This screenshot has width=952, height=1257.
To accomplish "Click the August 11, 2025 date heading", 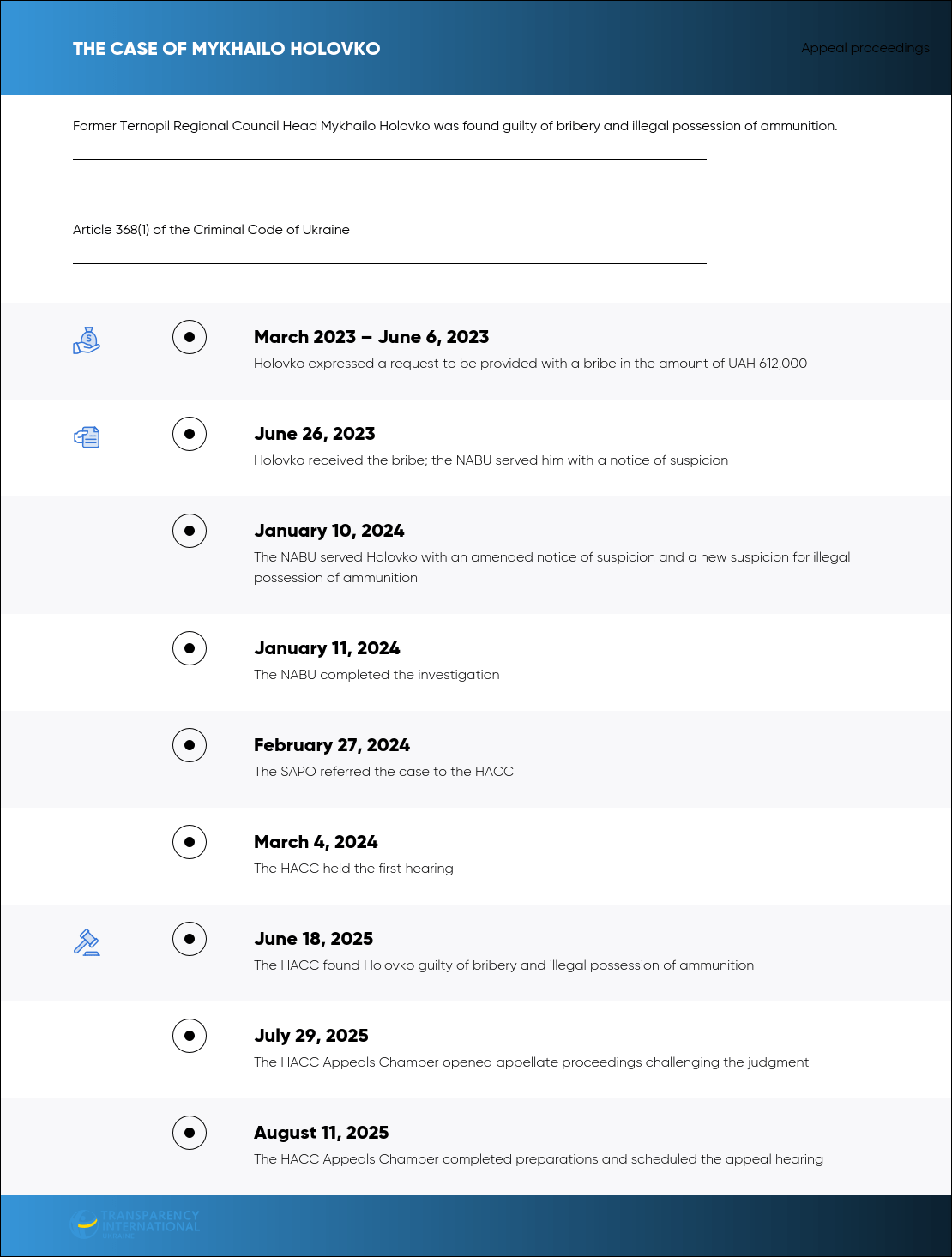I will coord(322,1133).
